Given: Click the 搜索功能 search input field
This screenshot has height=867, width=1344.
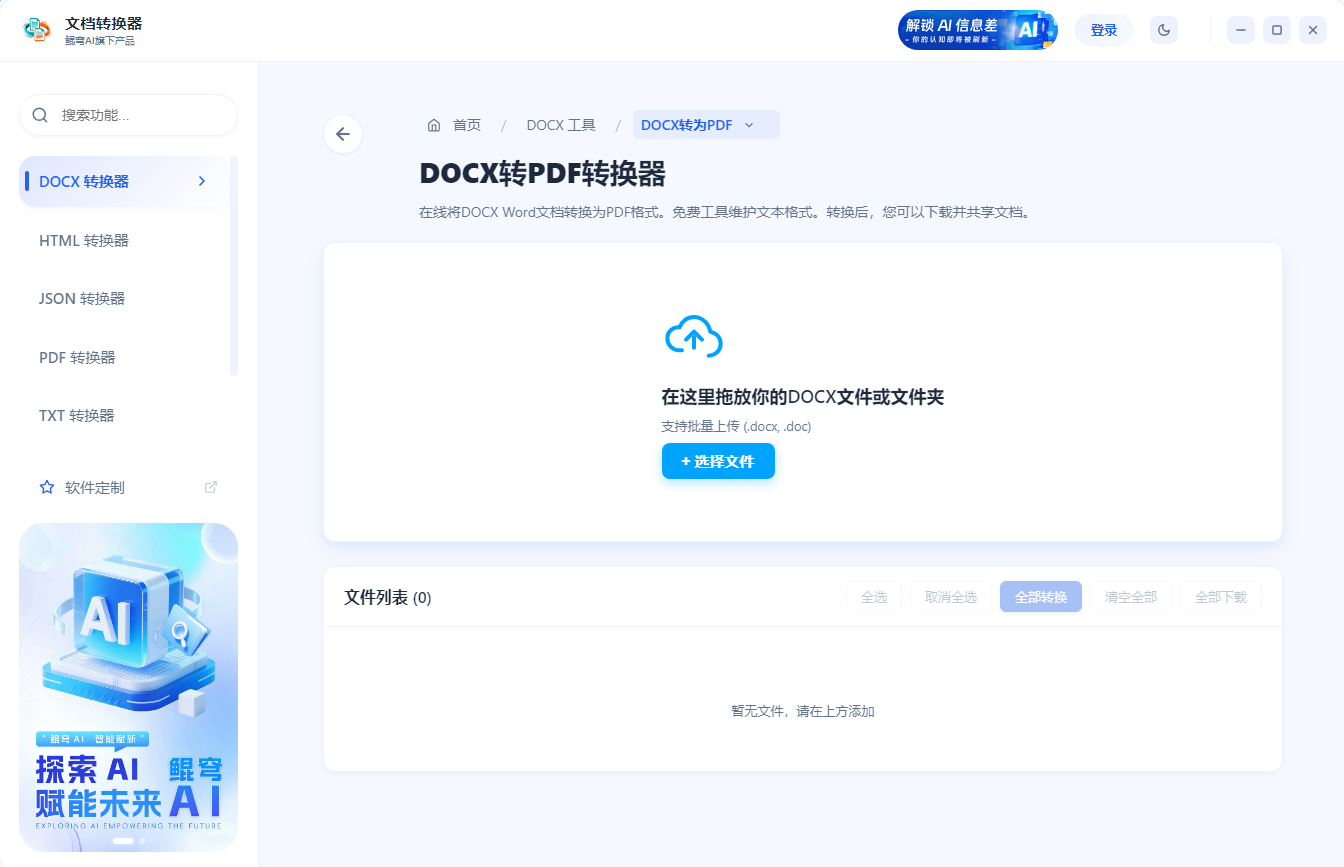Looking at the screenshot, I should (x=128, y=115).
